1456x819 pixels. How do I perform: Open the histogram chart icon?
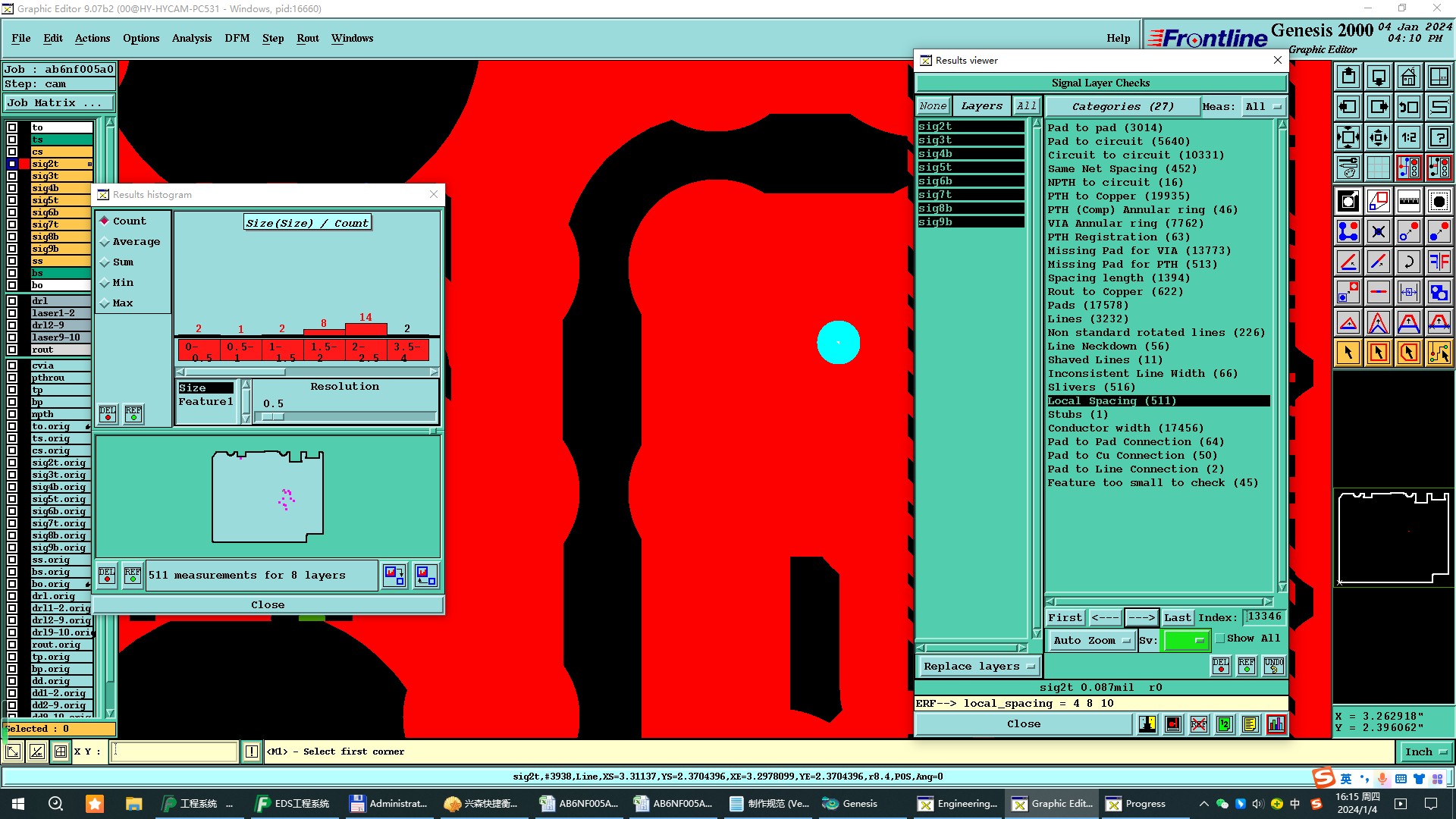click(x=1276, y=724)
